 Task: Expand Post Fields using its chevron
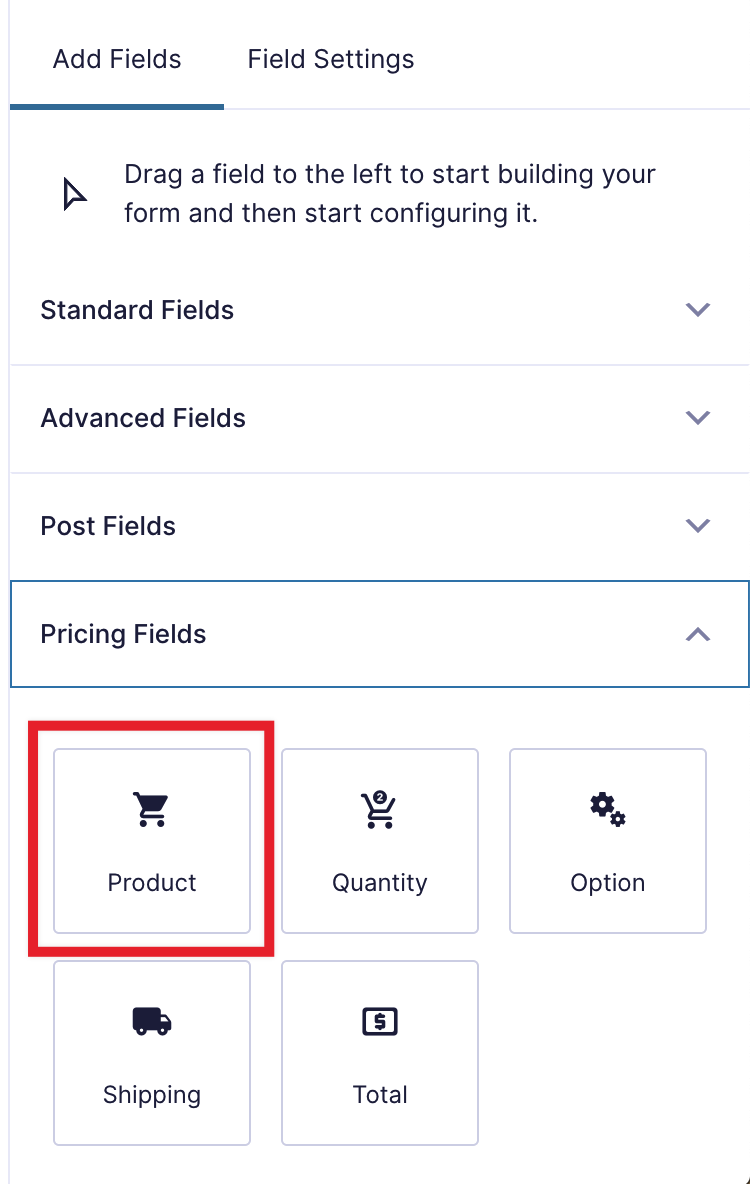pyautogui.click(x=698, y=525)
